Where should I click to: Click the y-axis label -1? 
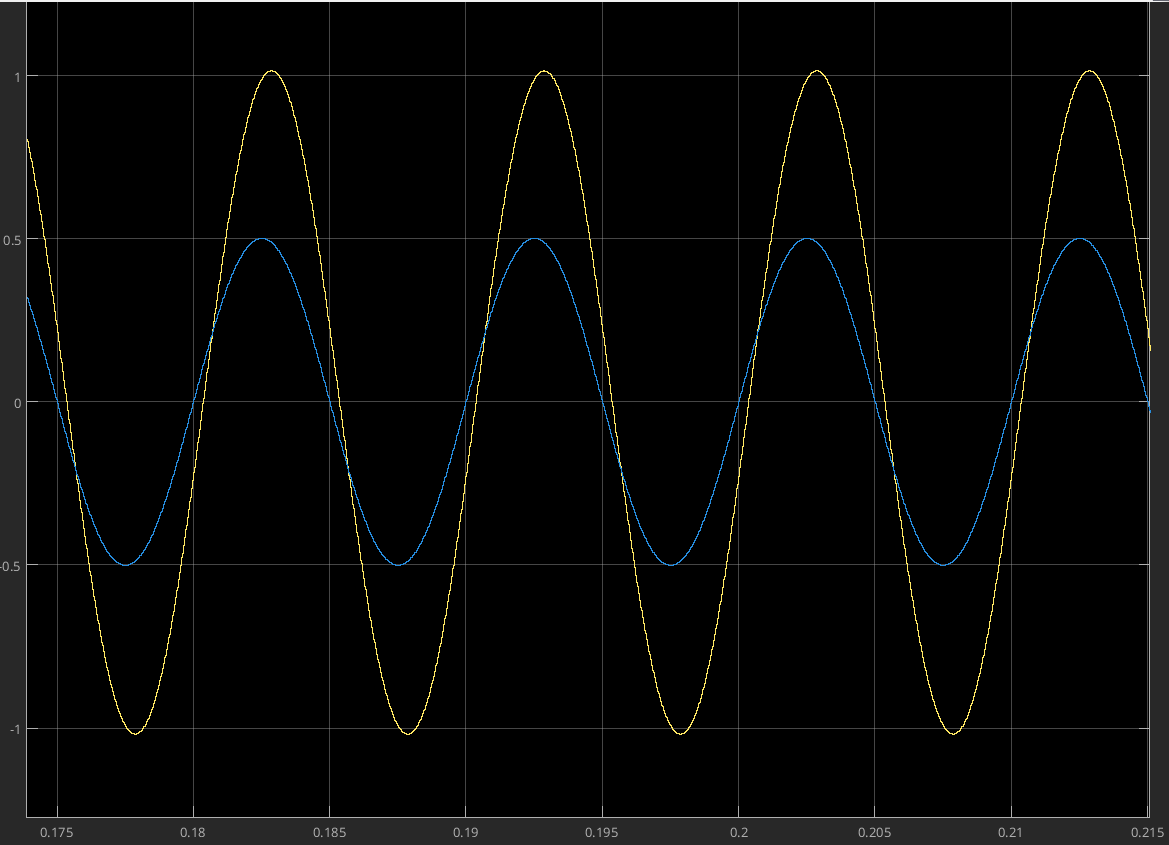[14, 728]
